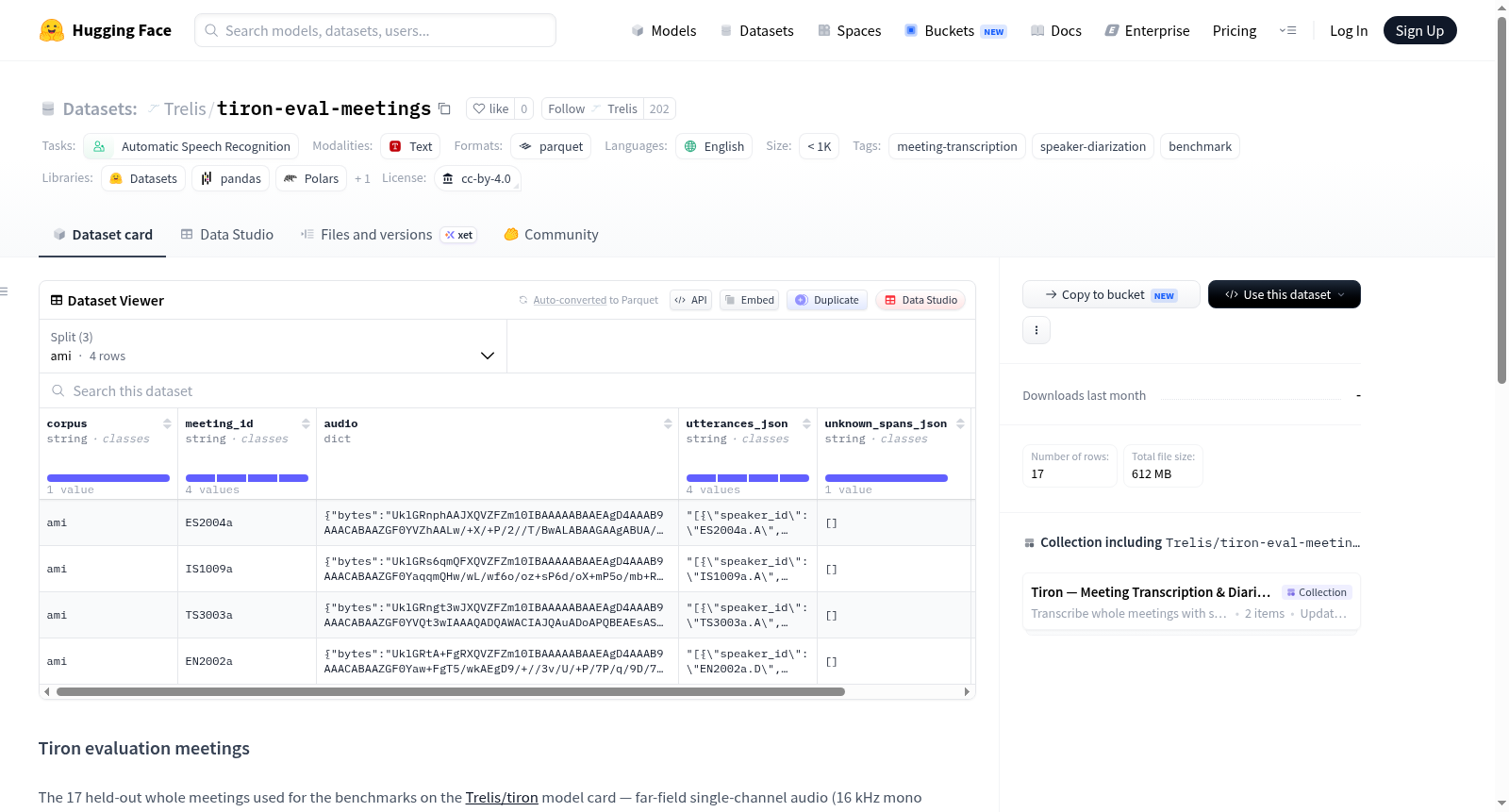
Task: Select the TS3003a meeting_id cell
Action: click(x=247, y=615)
